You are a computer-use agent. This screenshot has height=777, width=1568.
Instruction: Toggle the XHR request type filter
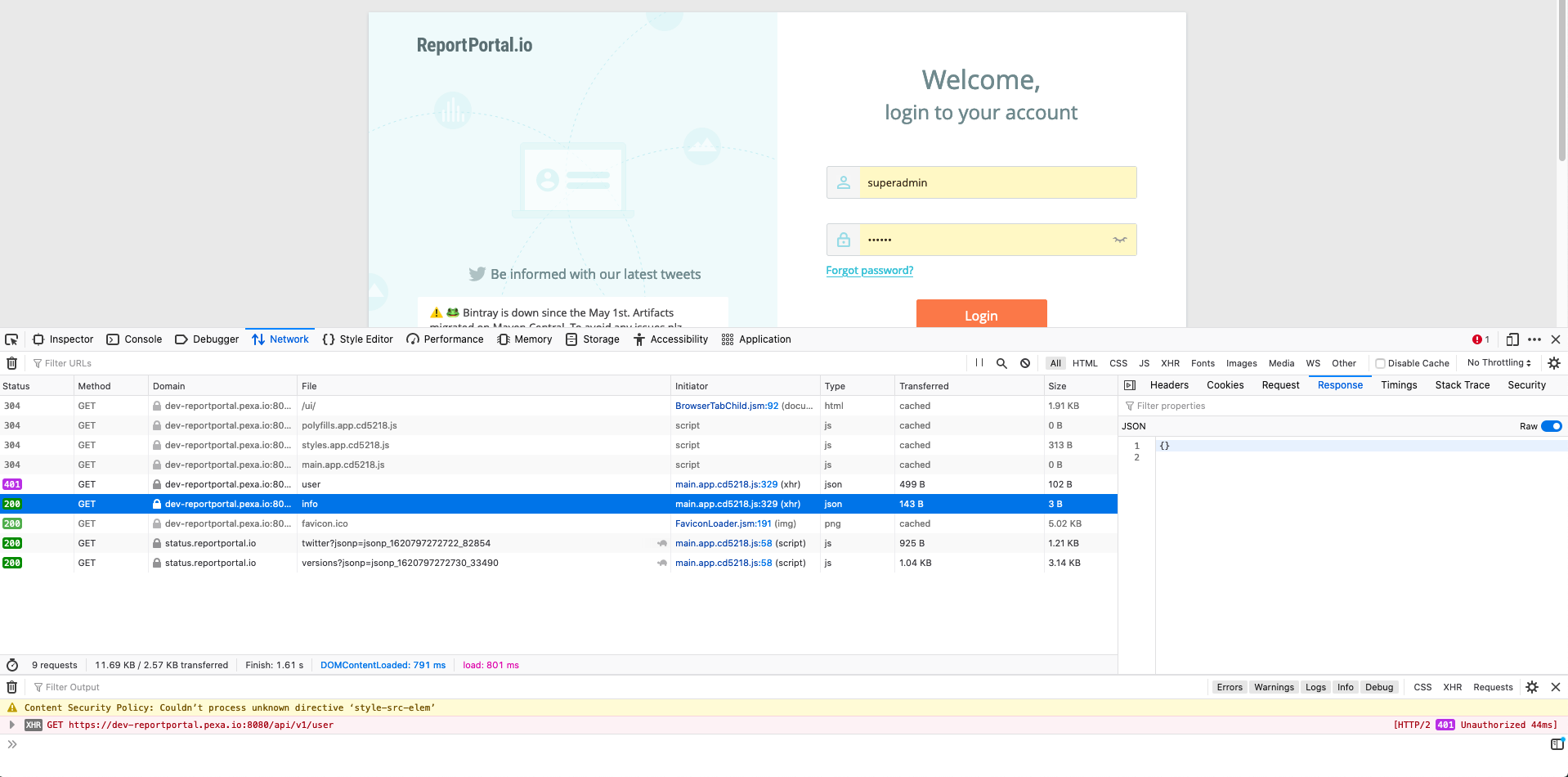(x=1170, y=363)
